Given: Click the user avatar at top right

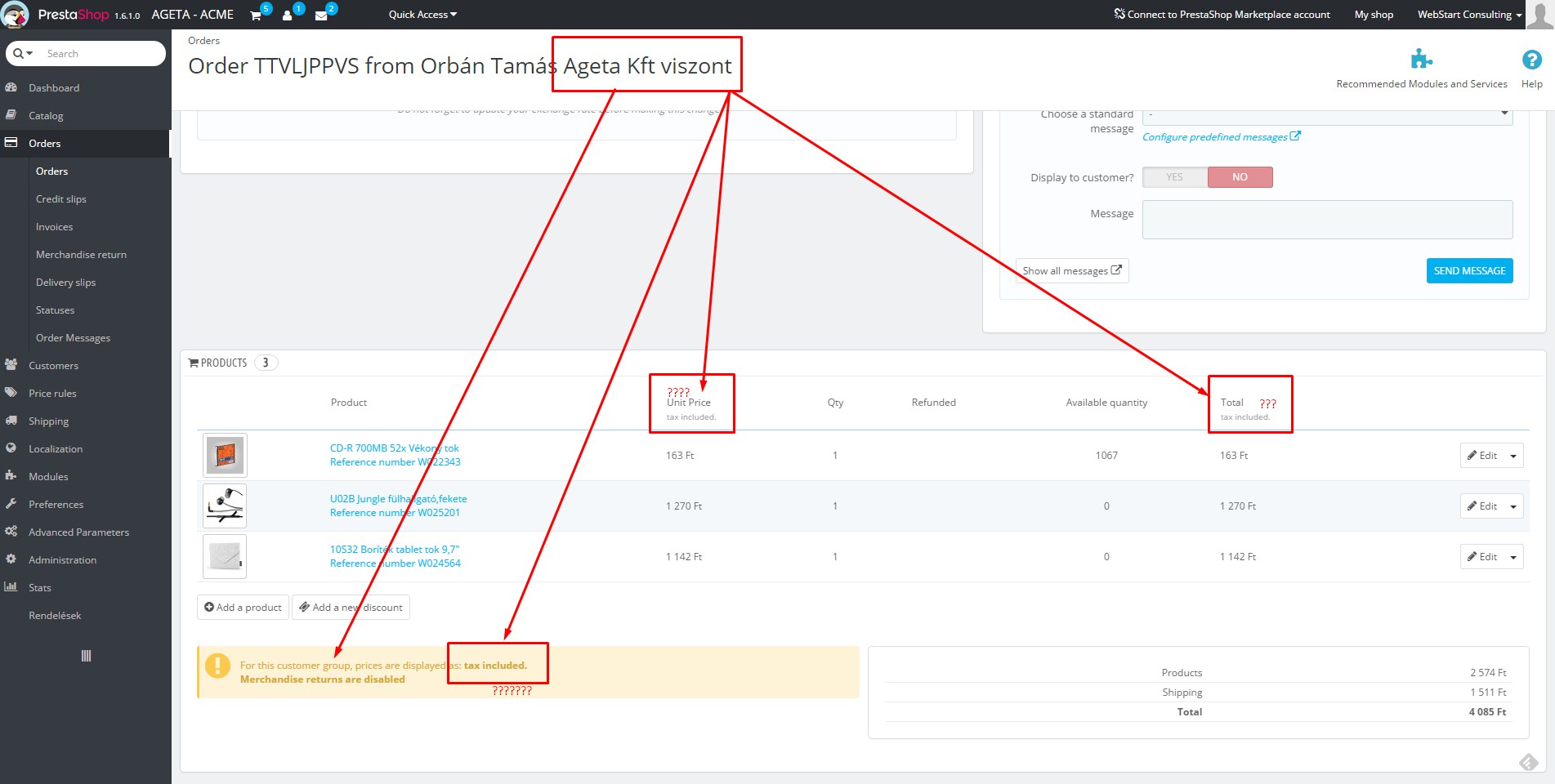Looking at the screenshot, I should [x=1540, y=15].
